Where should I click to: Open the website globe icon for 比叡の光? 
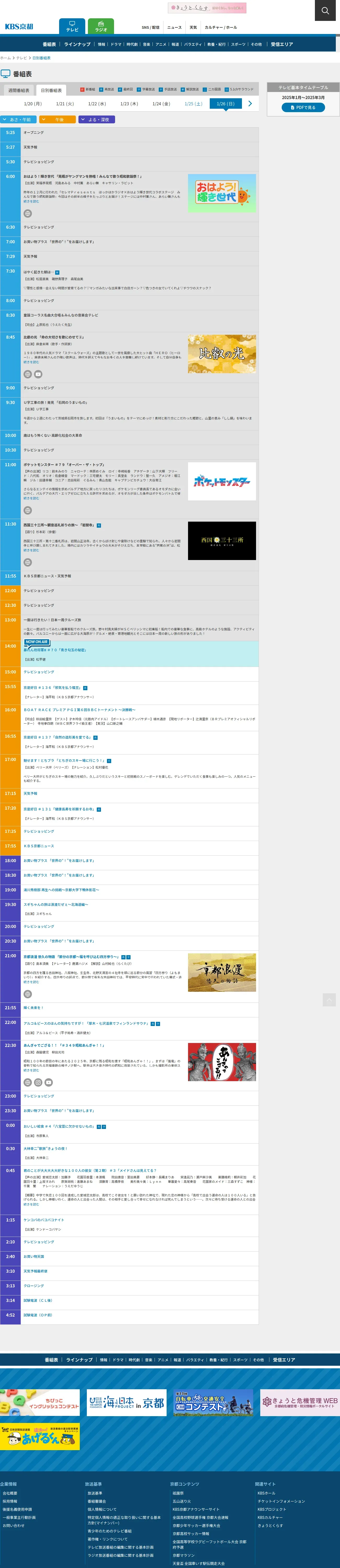tap(27, 374)
